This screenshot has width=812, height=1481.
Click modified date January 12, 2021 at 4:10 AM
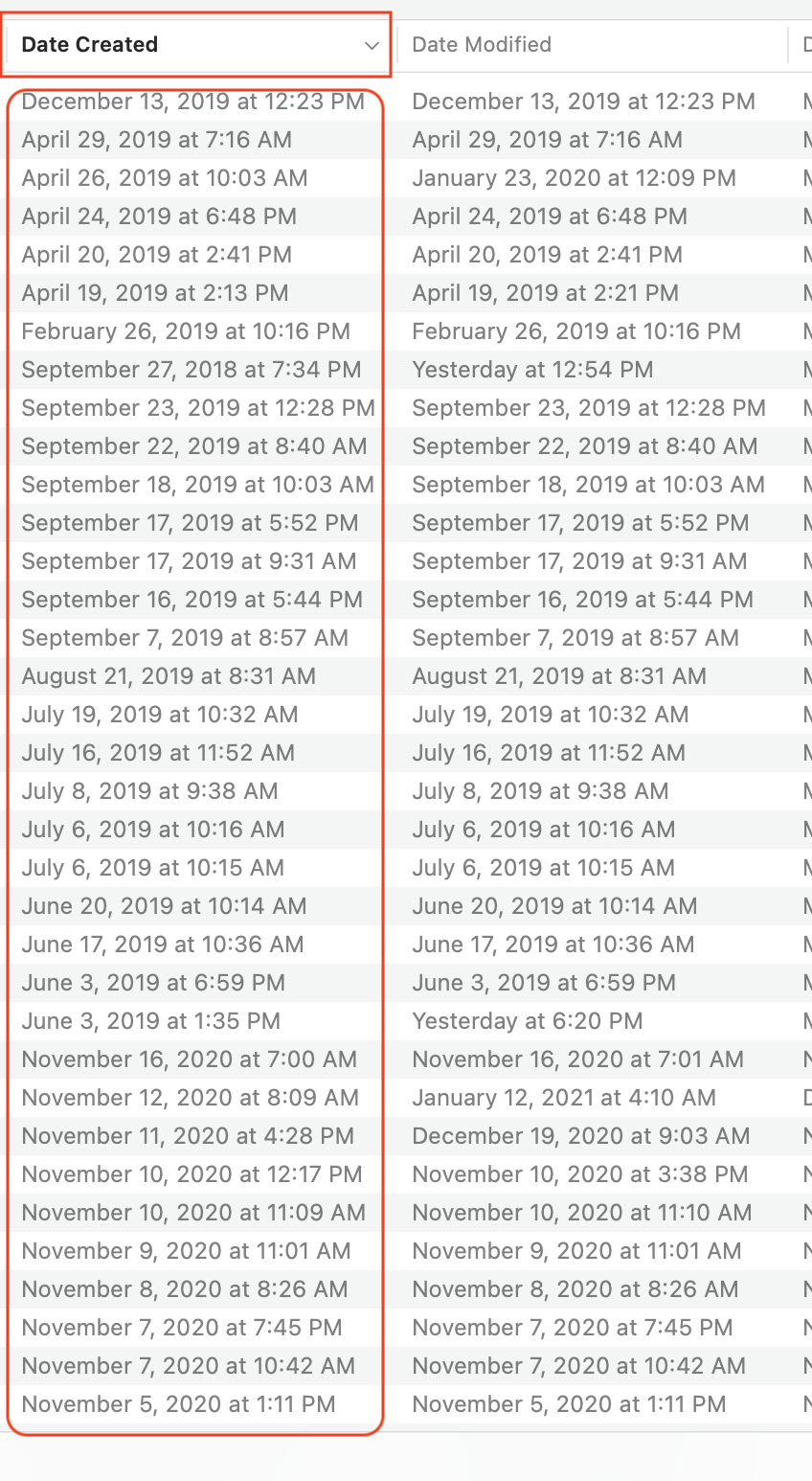coord(563,1098)
